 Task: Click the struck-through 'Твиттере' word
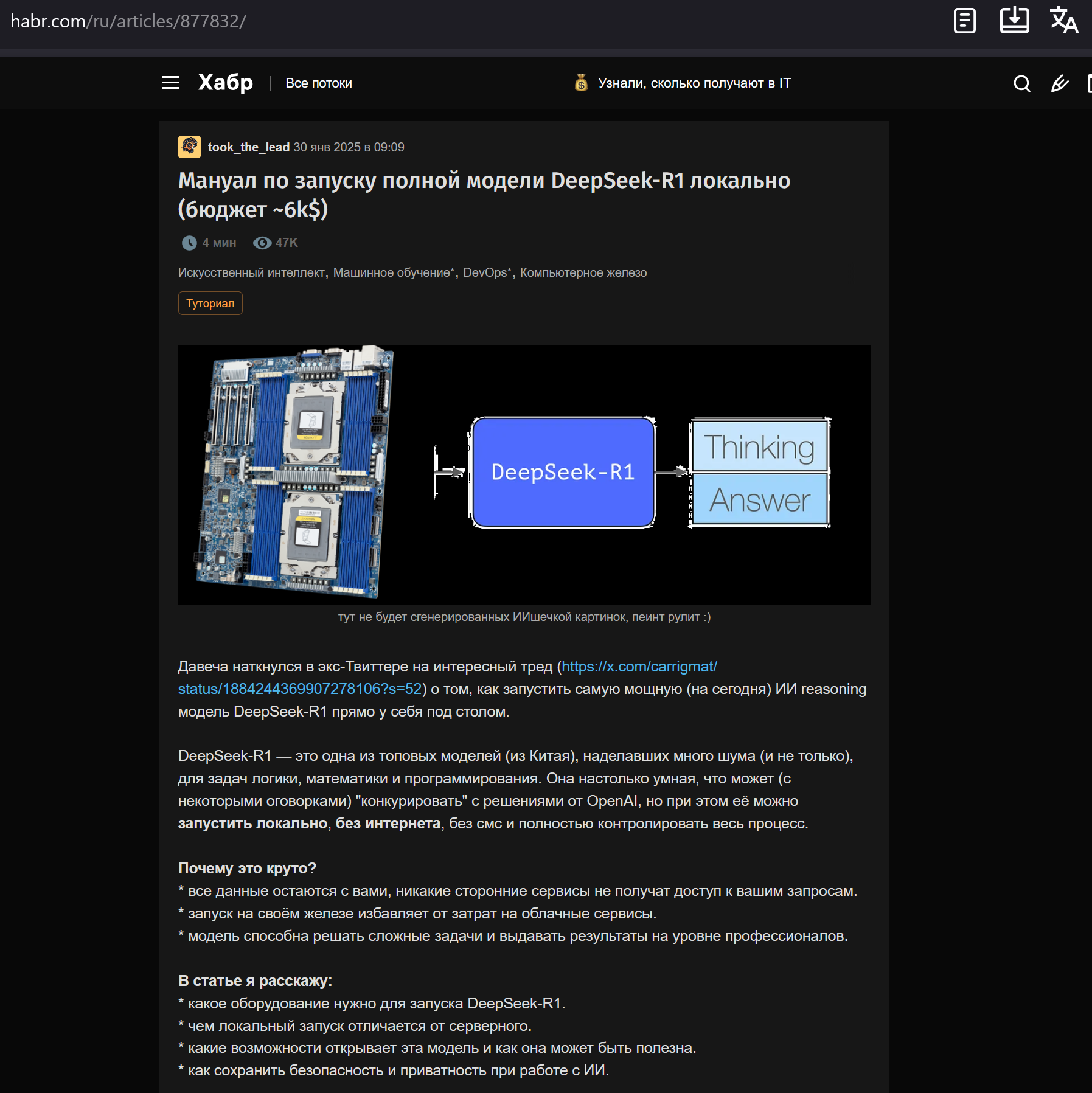pos(377,666)
